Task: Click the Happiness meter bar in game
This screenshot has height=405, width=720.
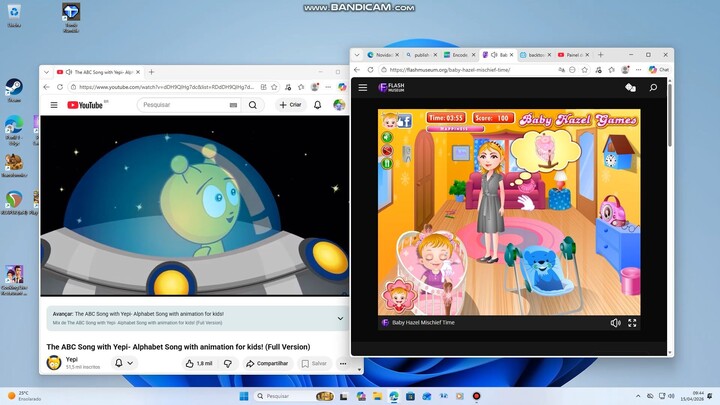Action: click(x=448, y=129)
